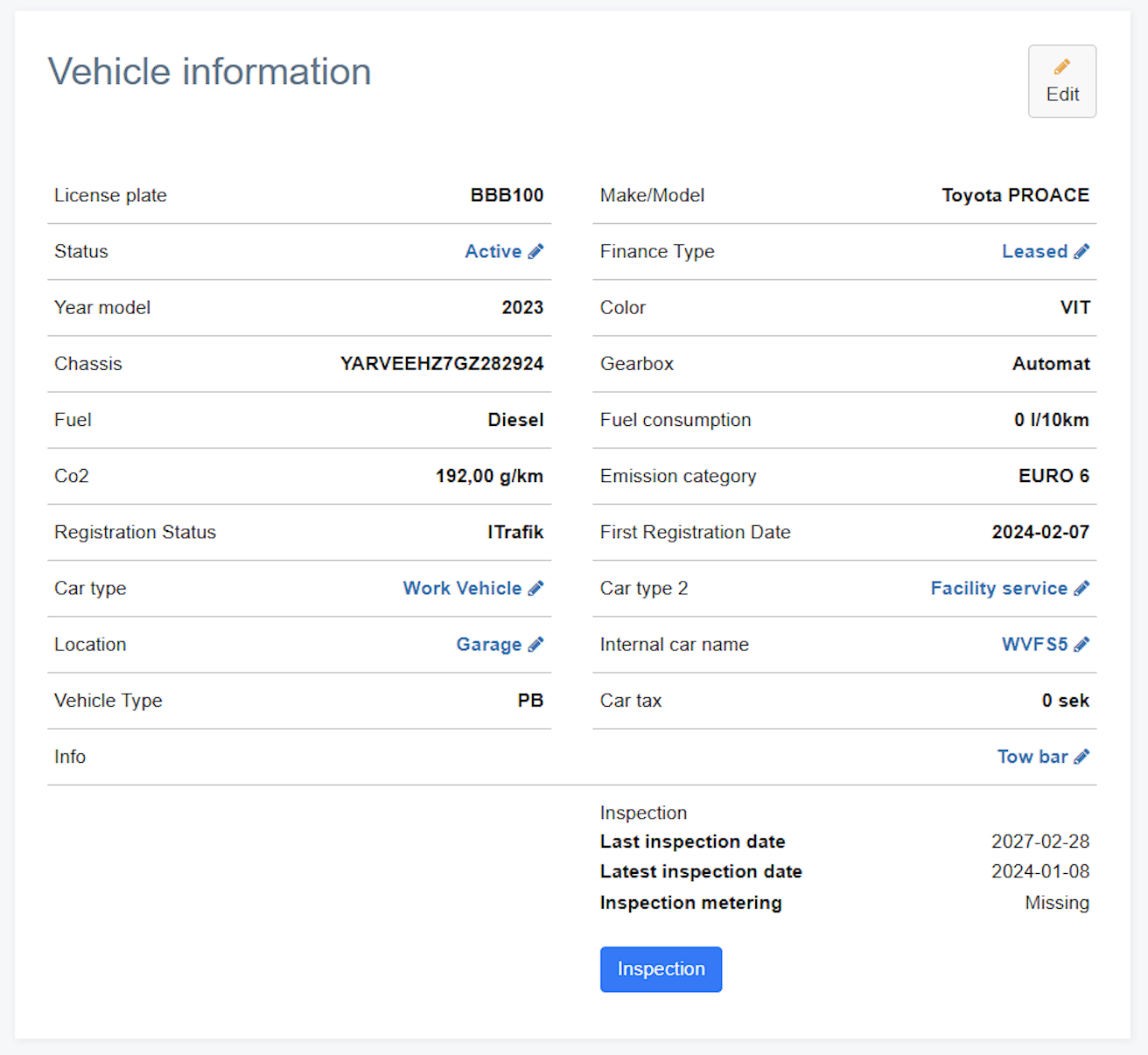Click the pencil icon next to Tow bar

(1082, 756)
